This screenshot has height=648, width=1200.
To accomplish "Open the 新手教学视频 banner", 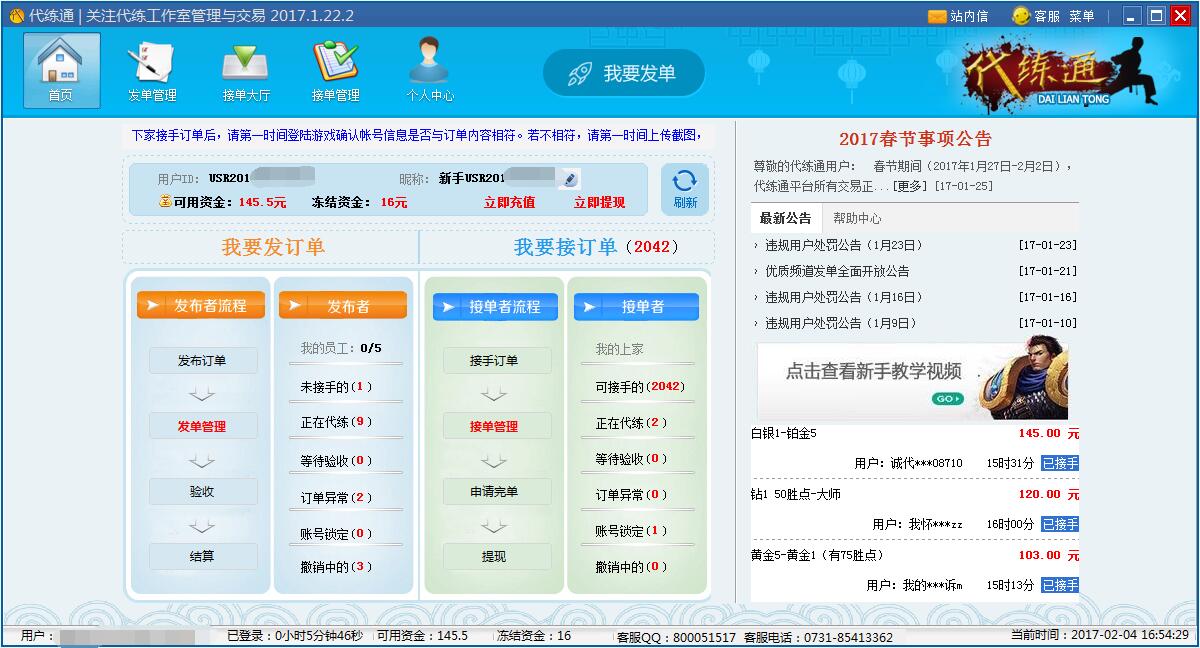I will [x=911, y=381].
